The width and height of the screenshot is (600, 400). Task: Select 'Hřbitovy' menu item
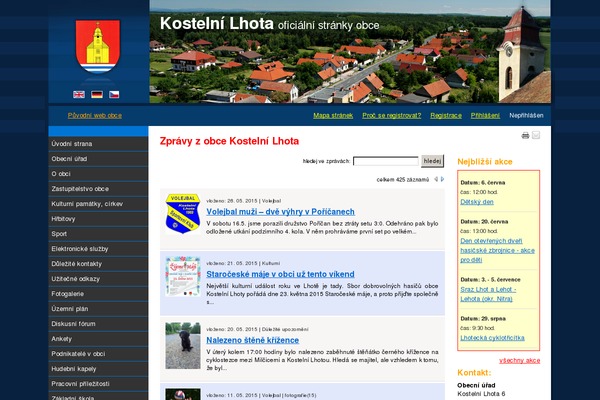pos(98,219)
